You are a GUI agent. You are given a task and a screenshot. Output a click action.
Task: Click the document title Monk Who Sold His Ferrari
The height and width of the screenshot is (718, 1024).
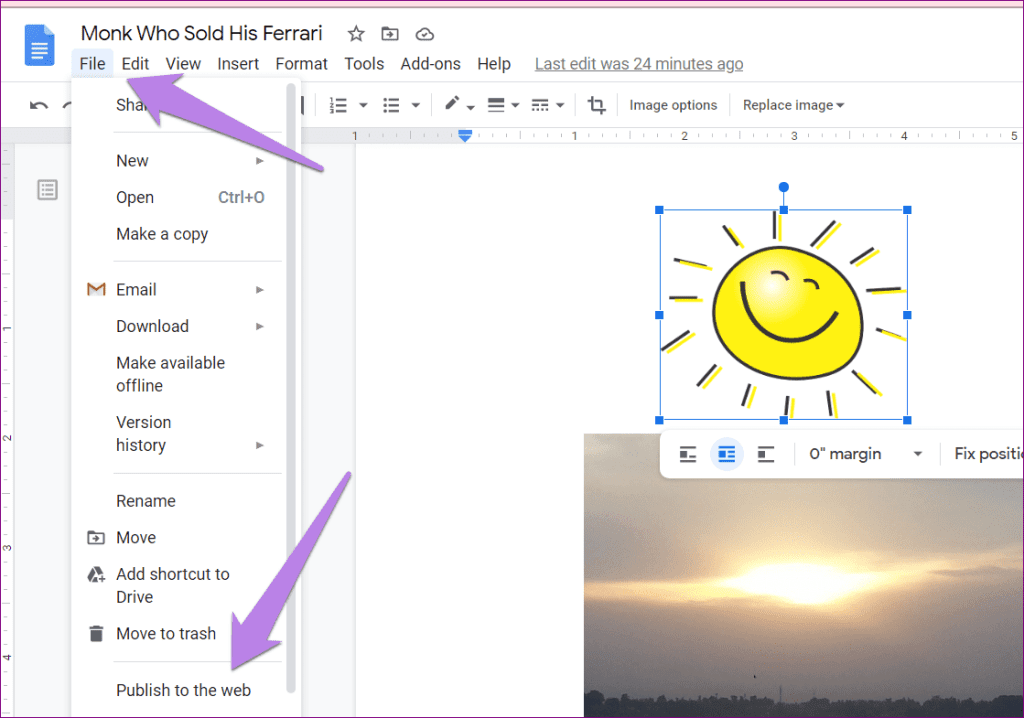coord(201,32)
